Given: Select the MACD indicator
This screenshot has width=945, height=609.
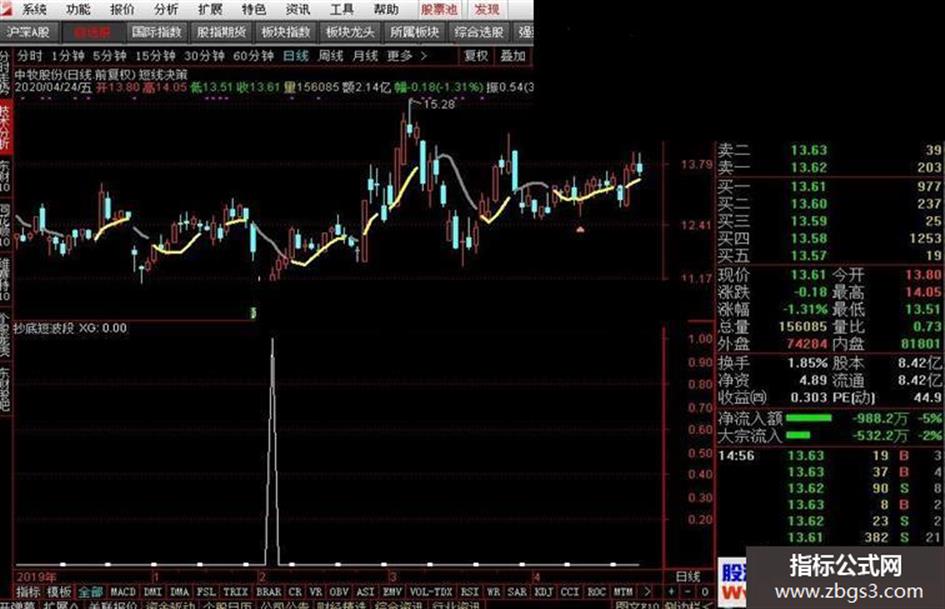Looking at the screenshot, I should (123, 592).
